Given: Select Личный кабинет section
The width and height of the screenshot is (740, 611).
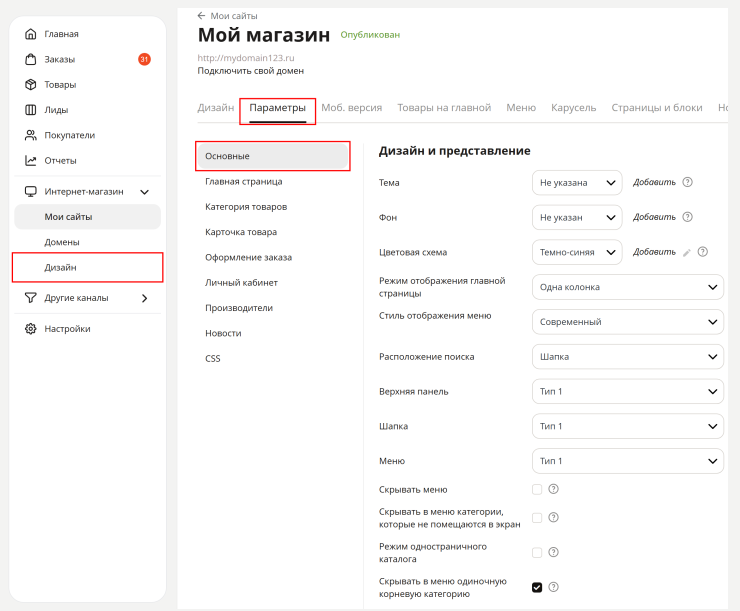Looking at the screenshot, I should 241,283.
